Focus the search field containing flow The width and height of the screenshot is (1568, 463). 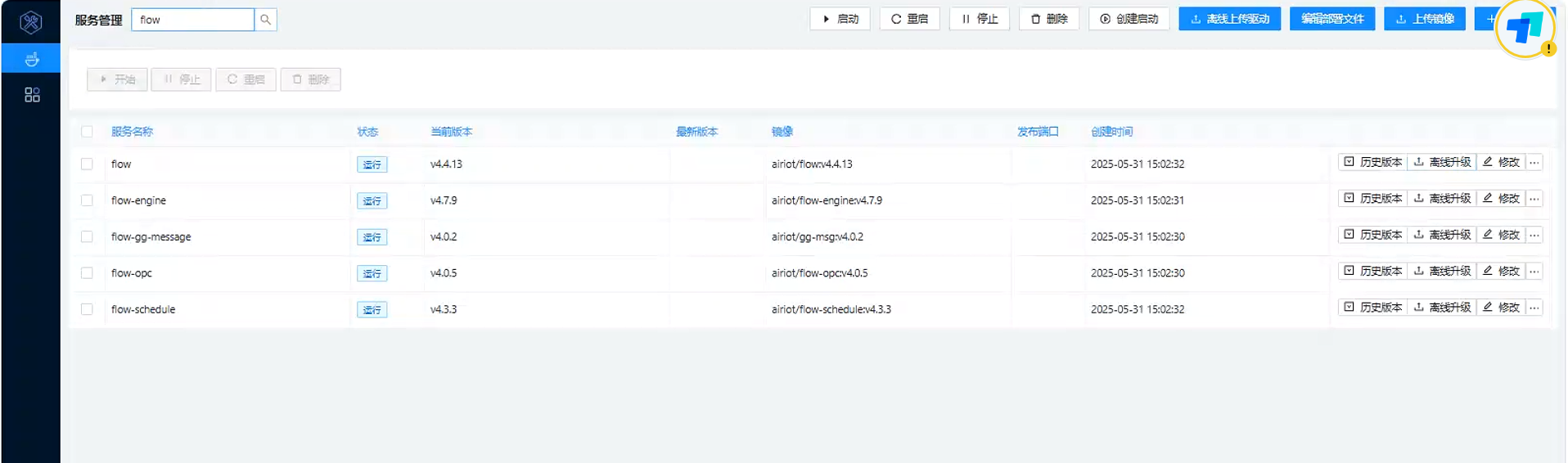pyautogui.click(x=192, y=20)
